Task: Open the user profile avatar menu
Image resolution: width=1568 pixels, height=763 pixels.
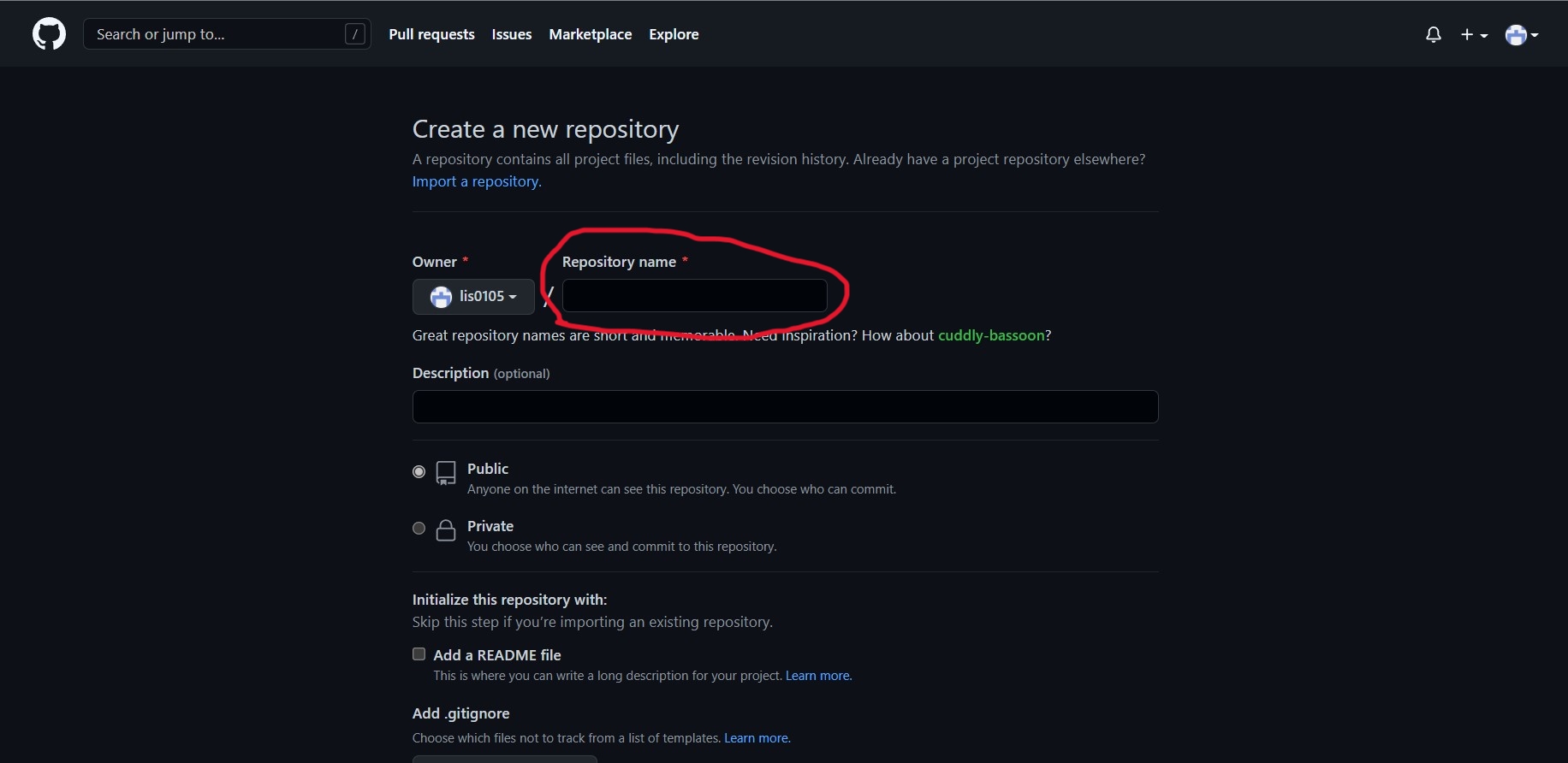Action: [x=1521, y=34]
